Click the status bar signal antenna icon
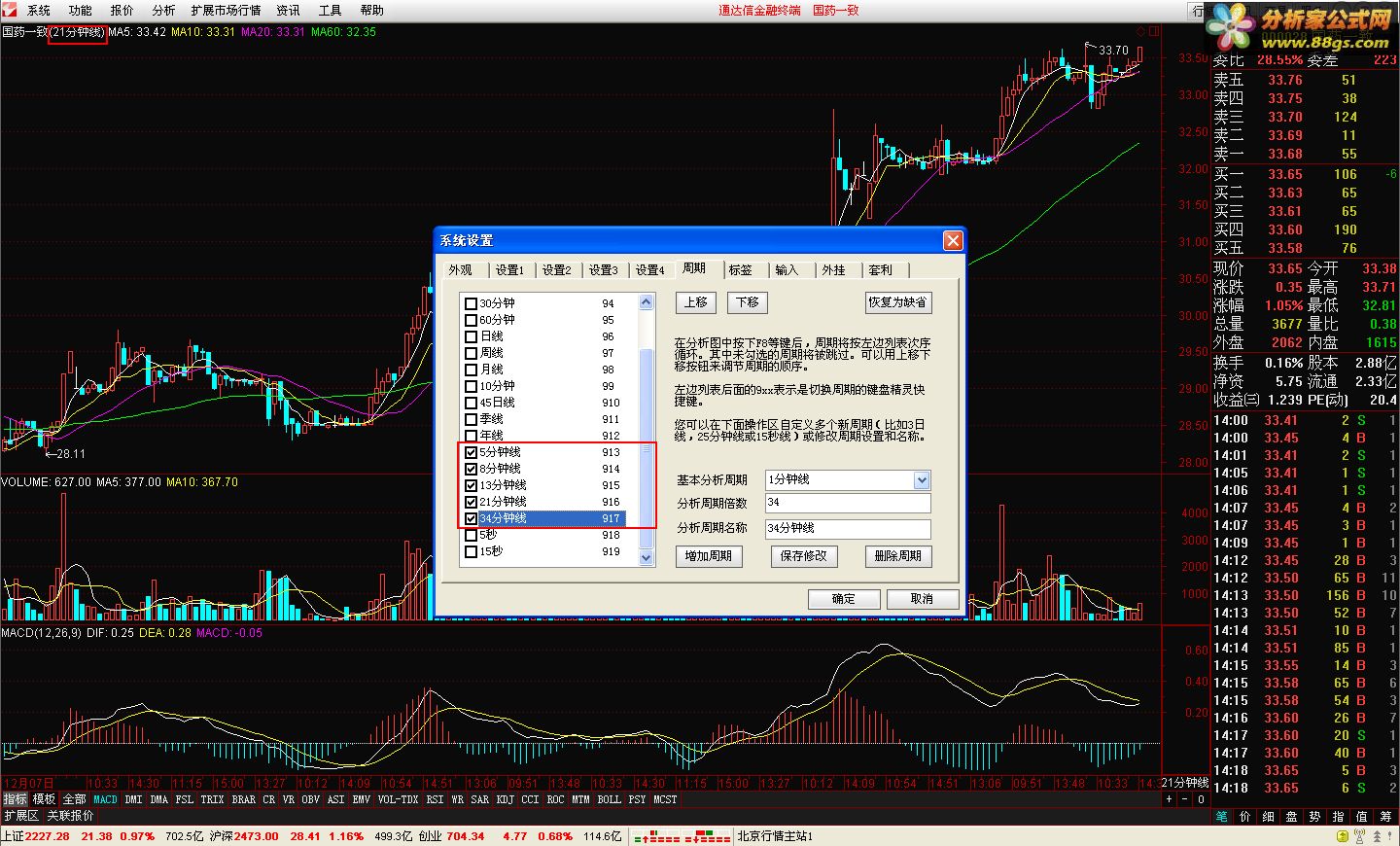The image size is (1400, 846). click(x=1359, y=836)
